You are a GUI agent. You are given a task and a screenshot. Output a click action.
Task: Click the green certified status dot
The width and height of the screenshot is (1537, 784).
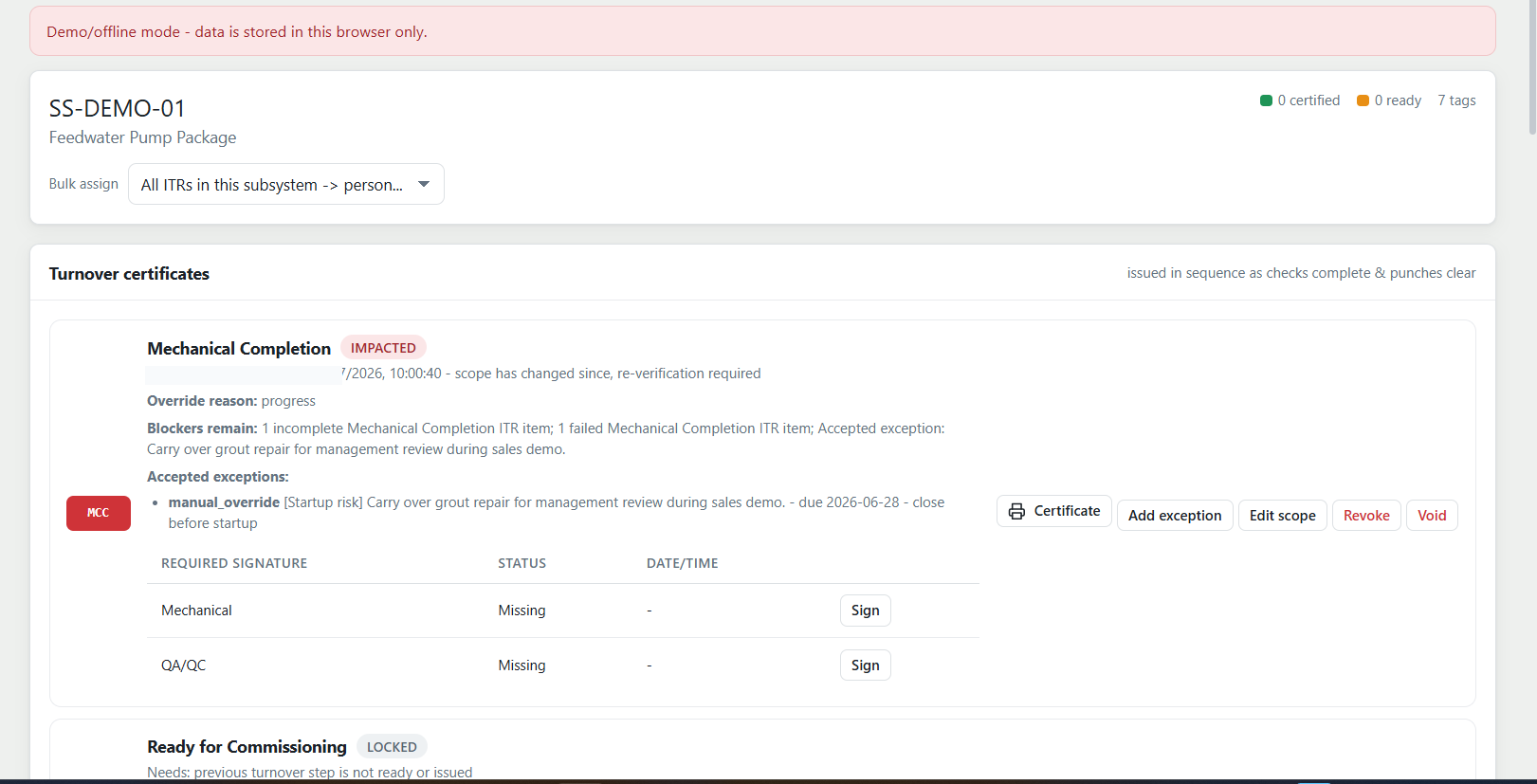coord(1266,100)
